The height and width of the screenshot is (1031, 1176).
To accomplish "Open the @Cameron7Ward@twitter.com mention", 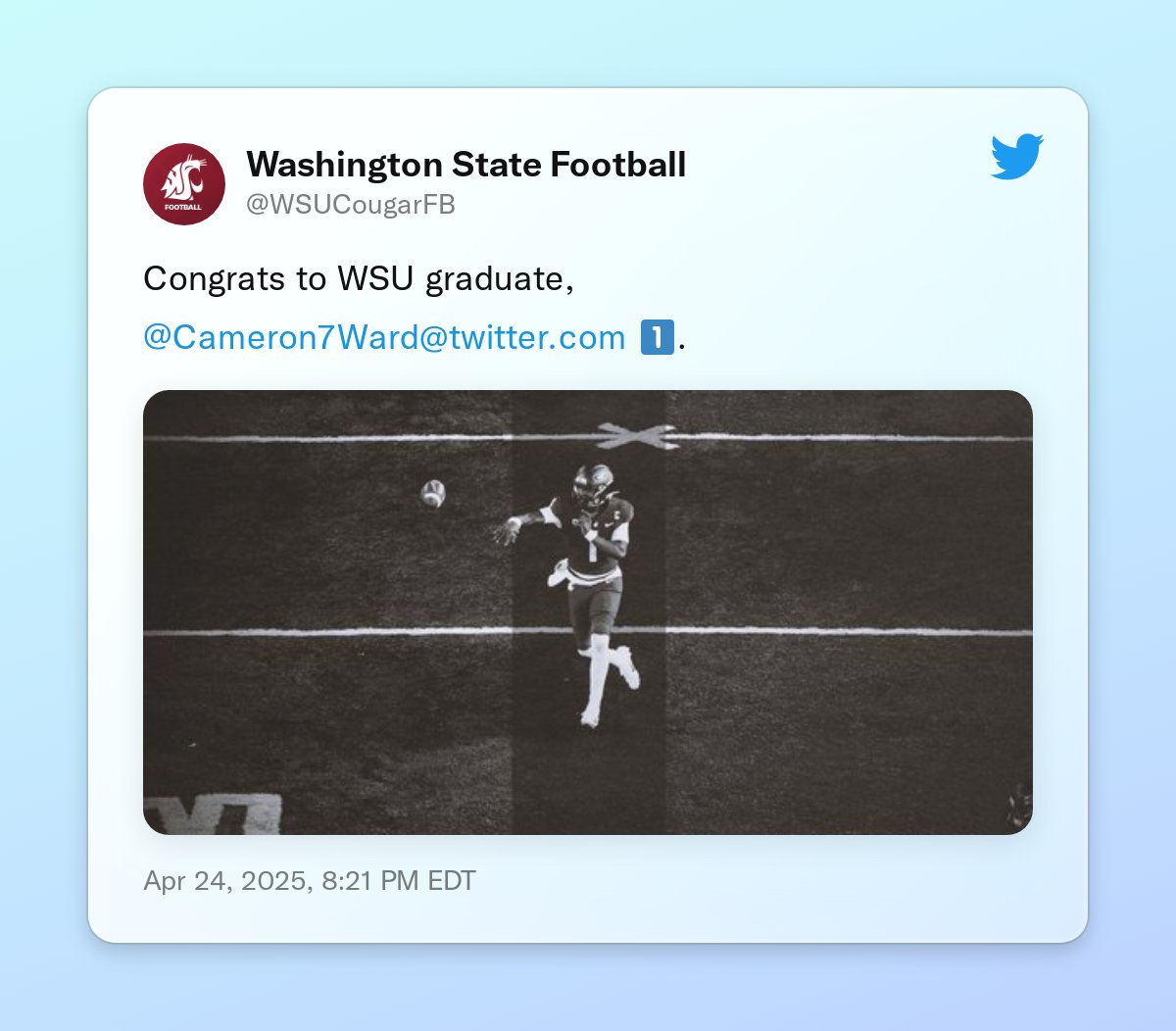I will 384,337.
